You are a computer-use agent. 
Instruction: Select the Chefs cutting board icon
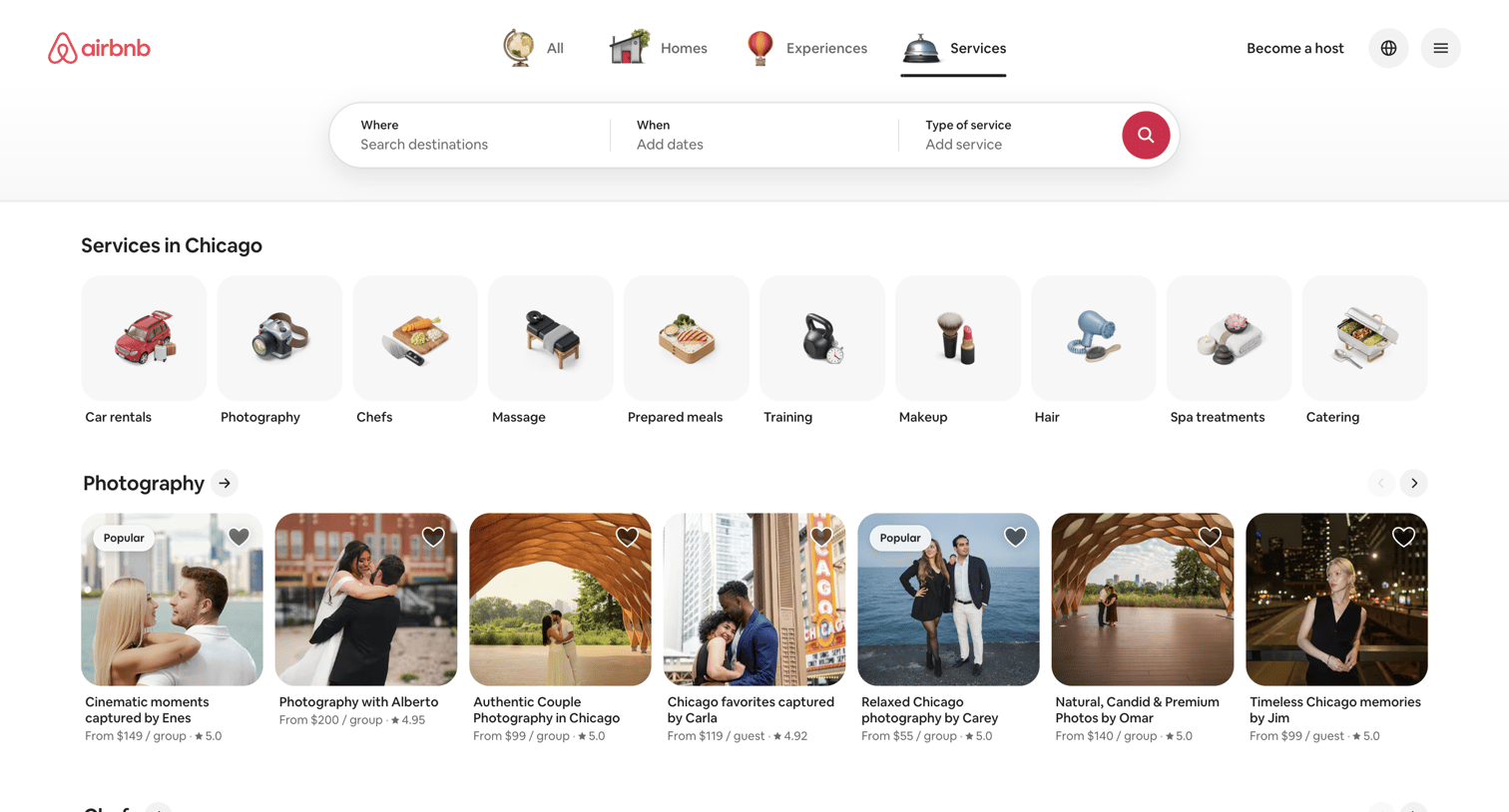coord(415,338)
